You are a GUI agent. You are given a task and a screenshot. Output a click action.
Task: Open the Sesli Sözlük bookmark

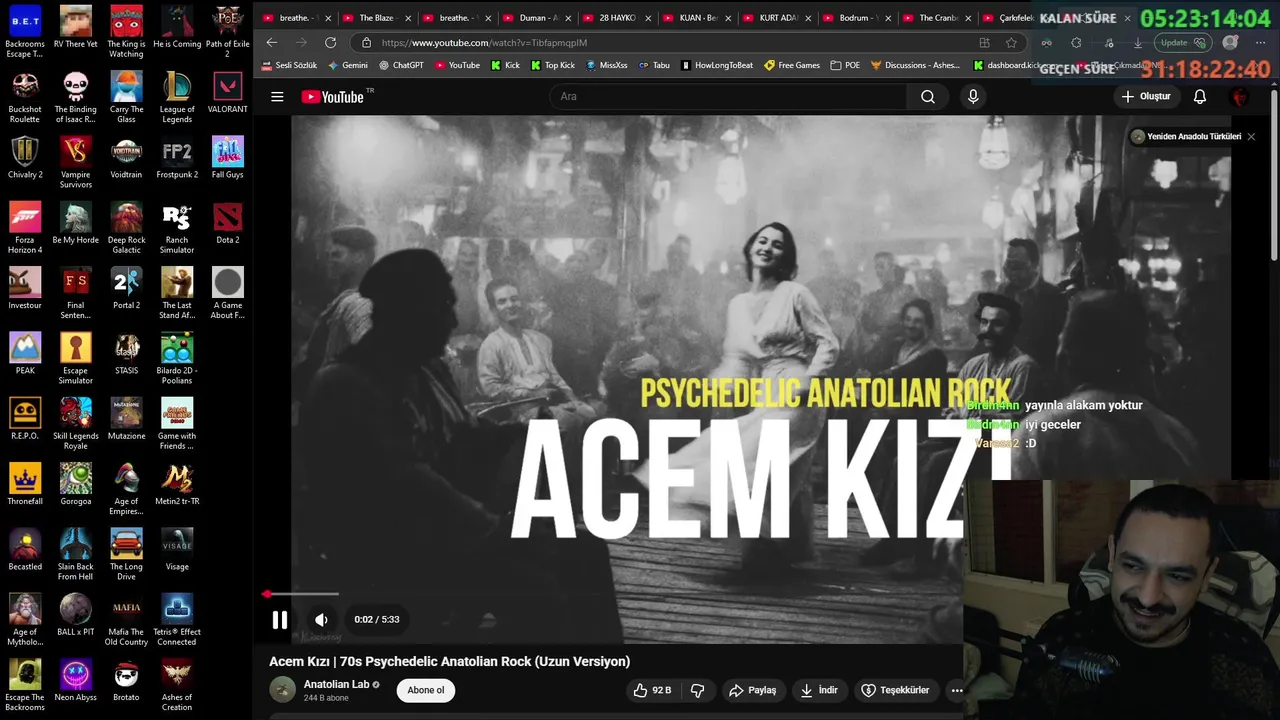pyautogui.click(x=290, y=65)
